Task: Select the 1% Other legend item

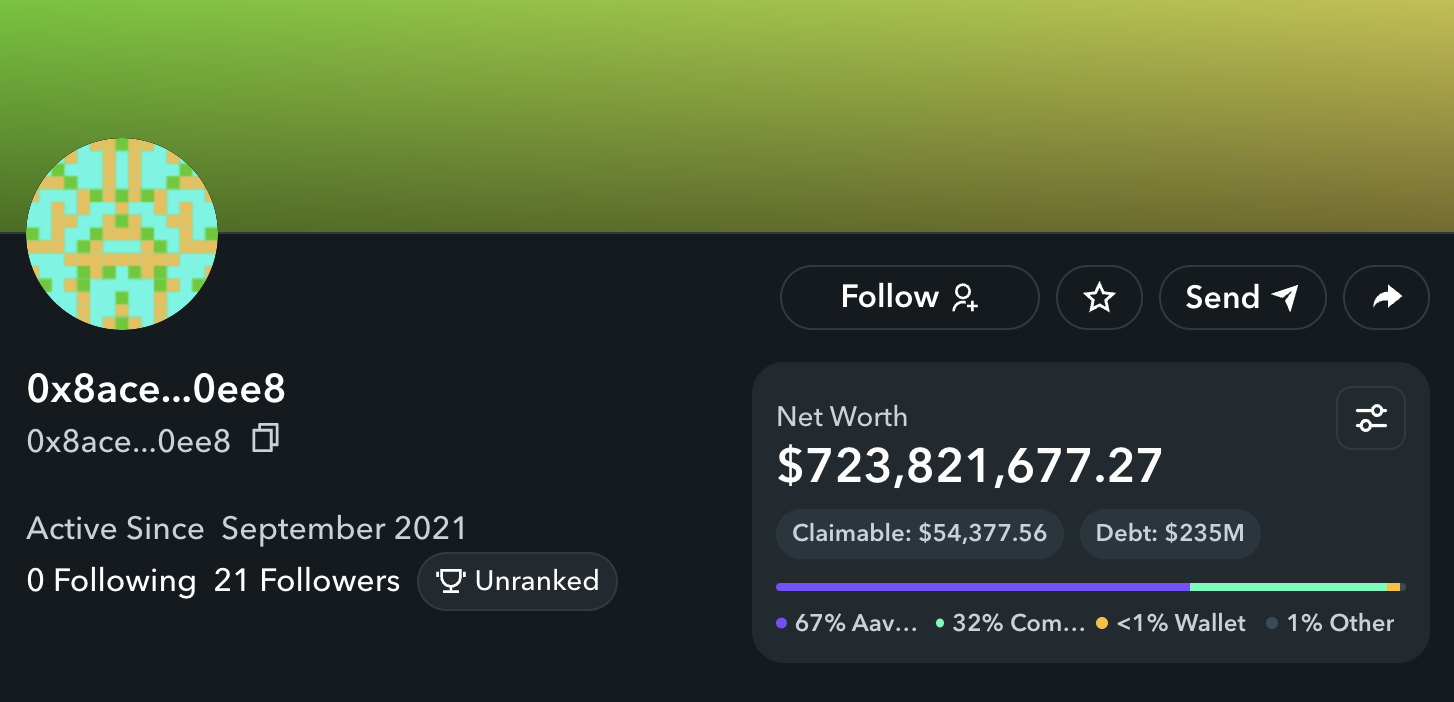Action: pos(1331,624)
